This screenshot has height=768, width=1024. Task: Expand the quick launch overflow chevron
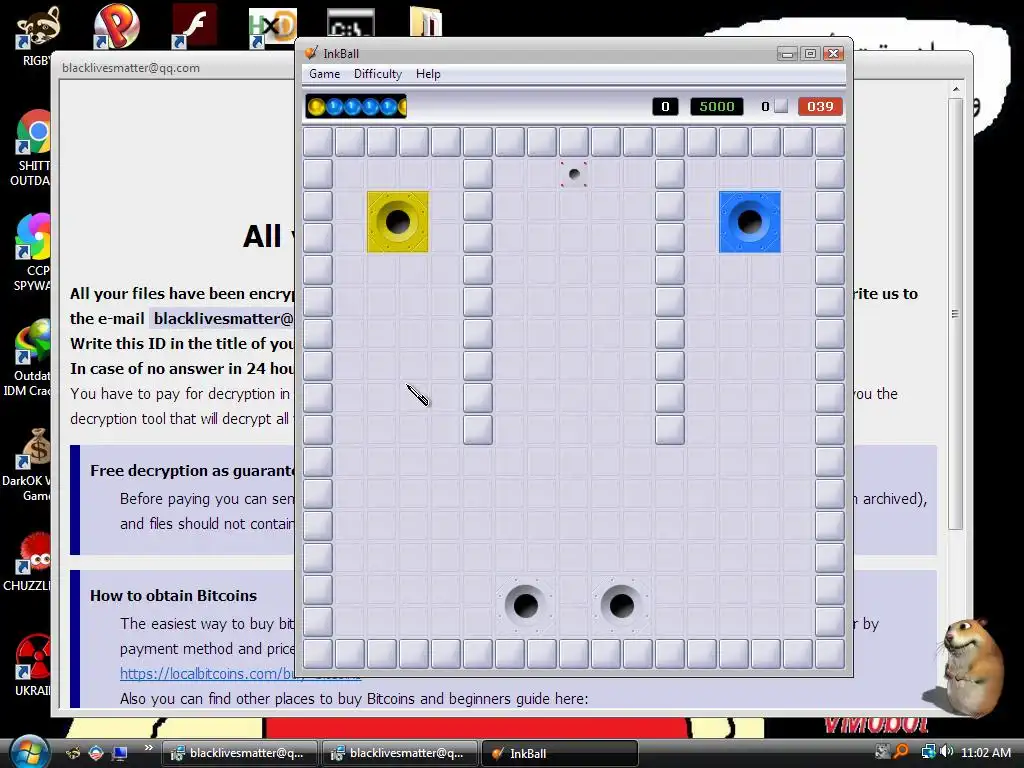[148, 748]
